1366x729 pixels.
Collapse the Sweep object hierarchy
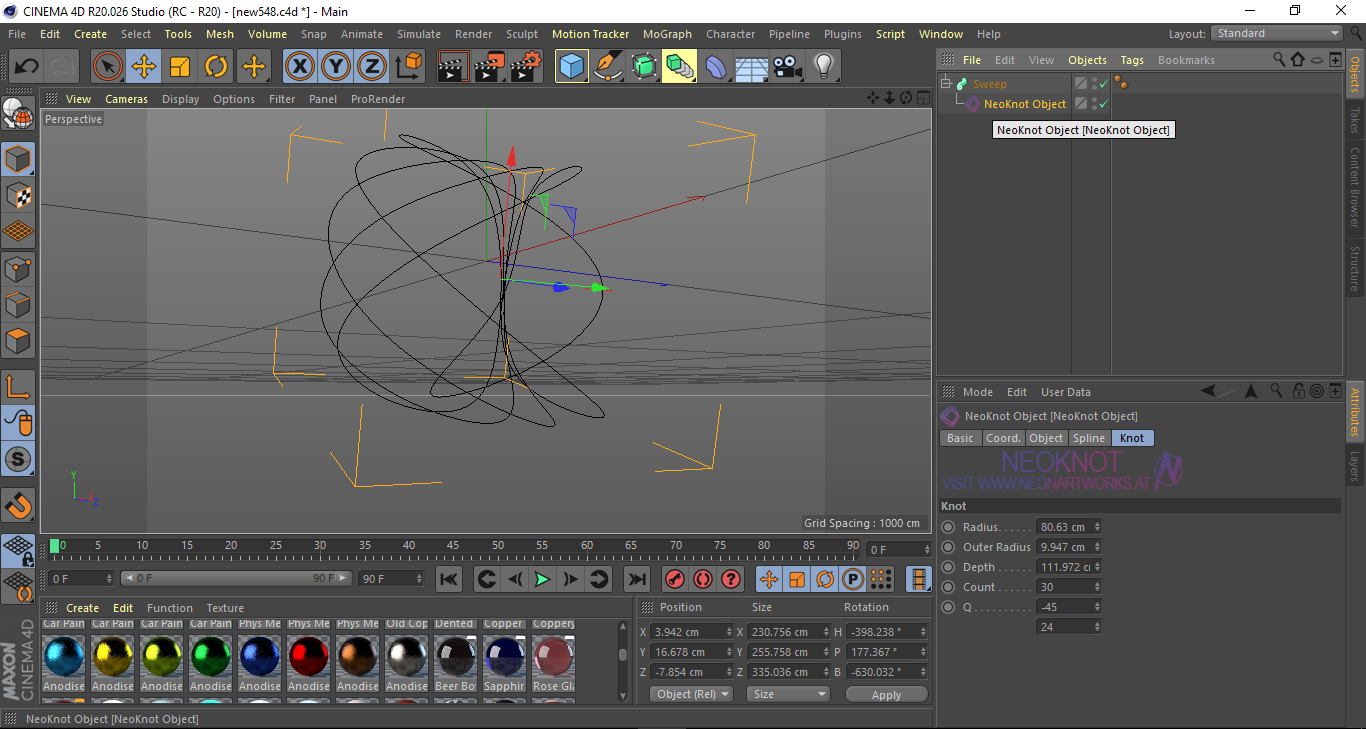click(946, 84)
